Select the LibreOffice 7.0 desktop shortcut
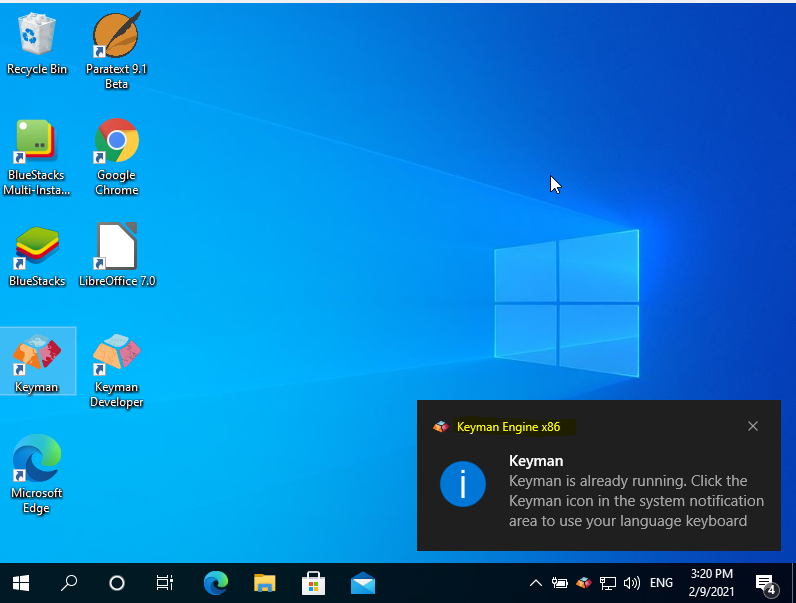Screen dimensions: 796x603 [117, 255]
